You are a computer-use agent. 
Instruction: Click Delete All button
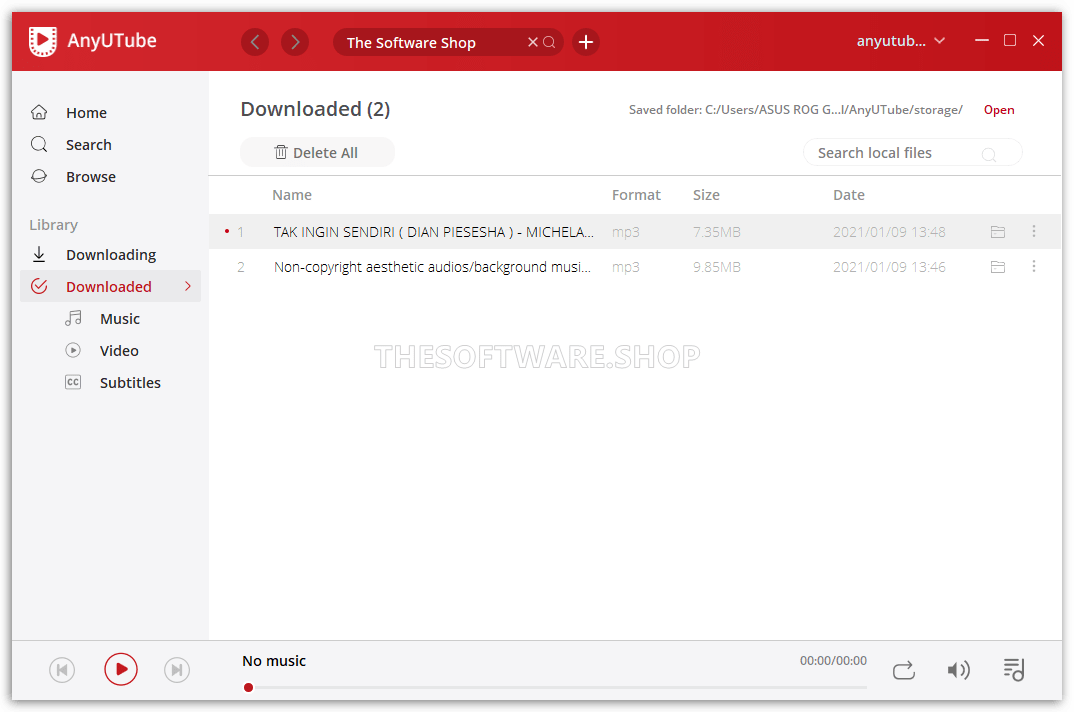click(x=317, y=151)
